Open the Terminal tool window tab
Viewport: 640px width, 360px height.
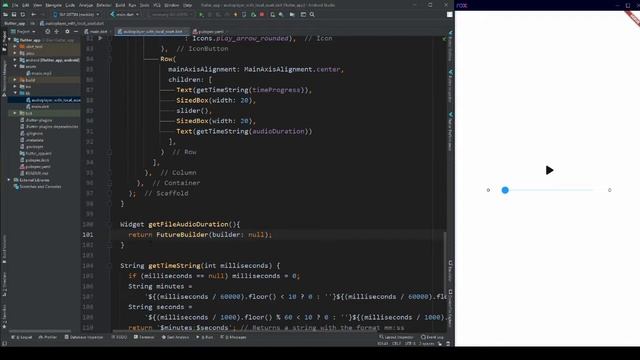(x=144, y=338)
